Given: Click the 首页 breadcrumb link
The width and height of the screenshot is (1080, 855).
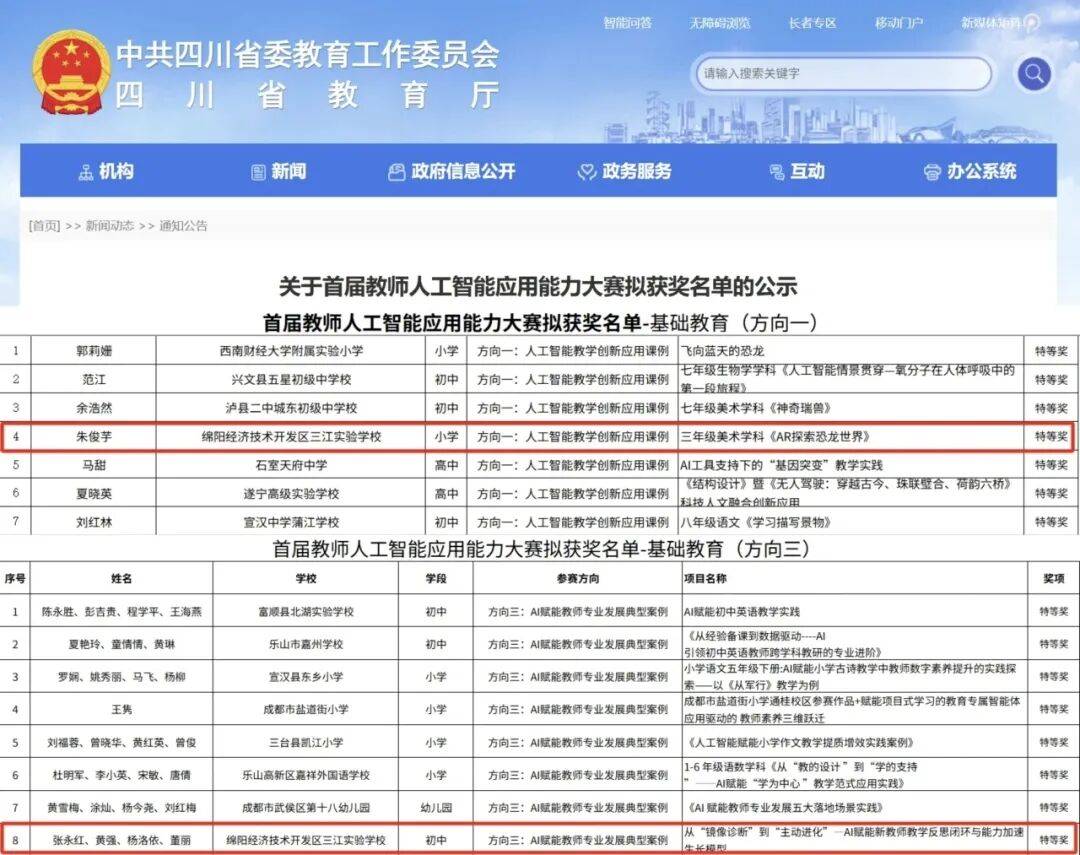Looking at the screenshot, I should point(44,226).
